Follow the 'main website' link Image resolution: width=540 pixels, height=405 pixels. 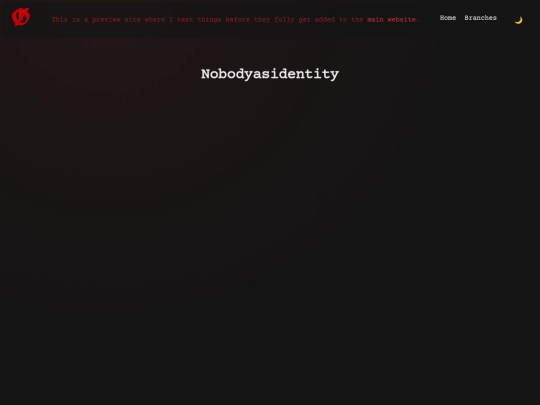pyautogui.click(x=391, y=20)
